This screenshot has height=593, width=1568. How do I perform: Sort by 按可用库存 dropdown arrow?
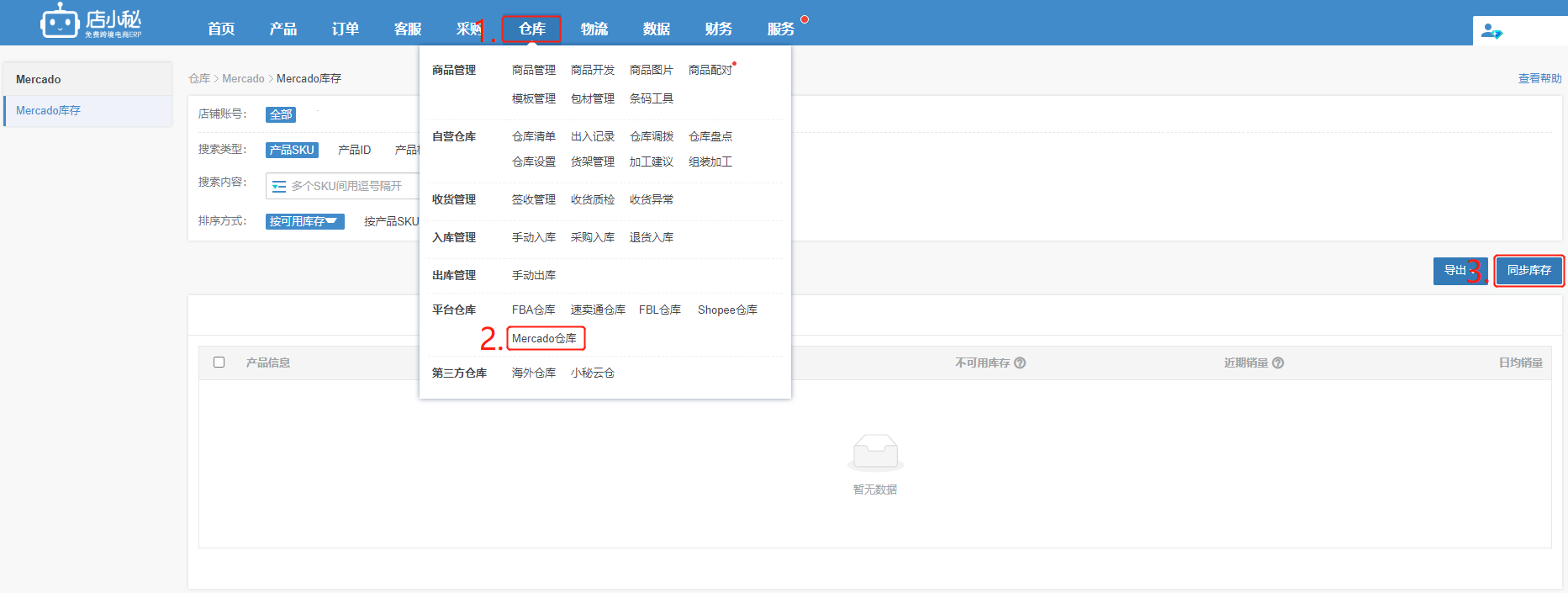[330, 220]
